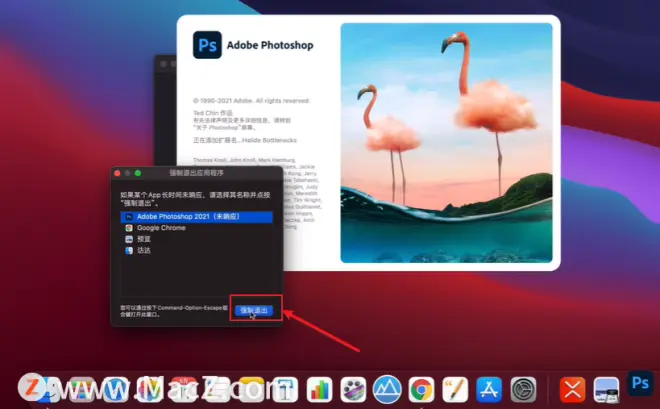660x409 pixels.
Task: Click the flamingo artwork on the splash screen
Action: [446, 143]
